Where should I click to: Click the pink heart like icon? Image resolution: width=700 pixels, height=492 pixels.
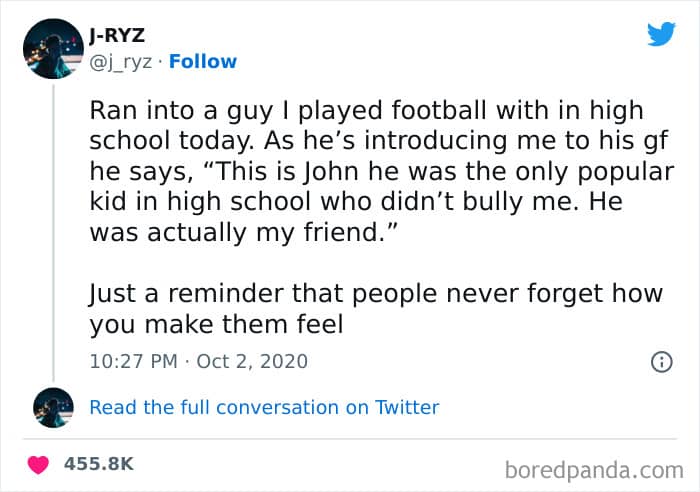click(38, 465)
